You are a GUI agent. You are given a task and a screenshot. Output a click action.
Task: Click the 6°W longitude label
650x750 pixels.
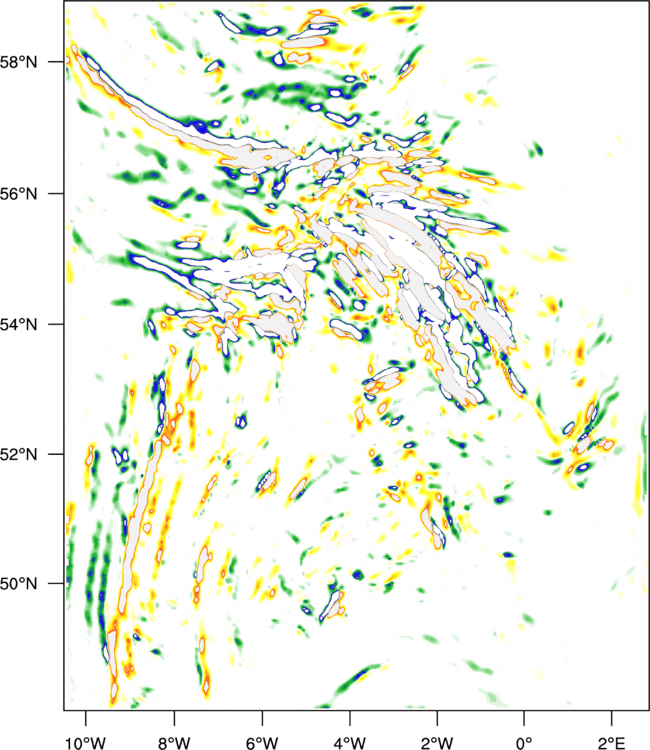click(262, 743)
